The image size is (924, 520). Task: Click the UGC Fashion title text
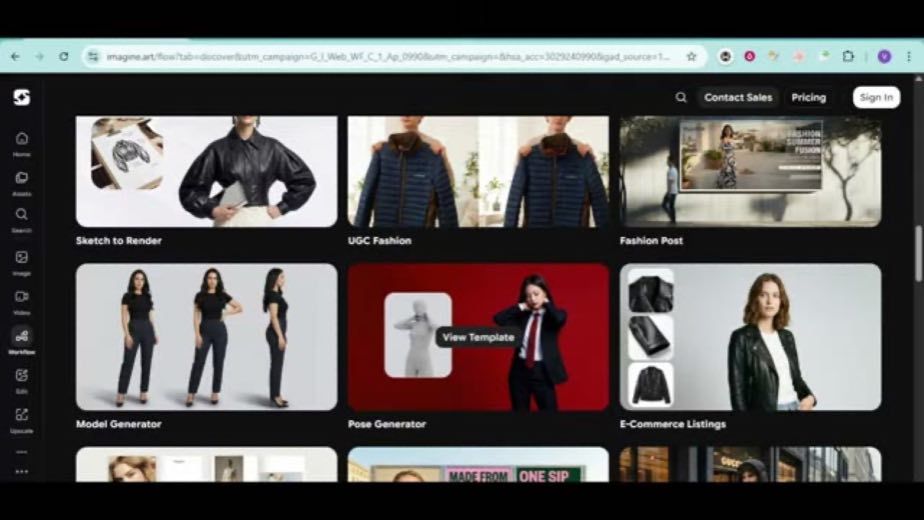380,241
